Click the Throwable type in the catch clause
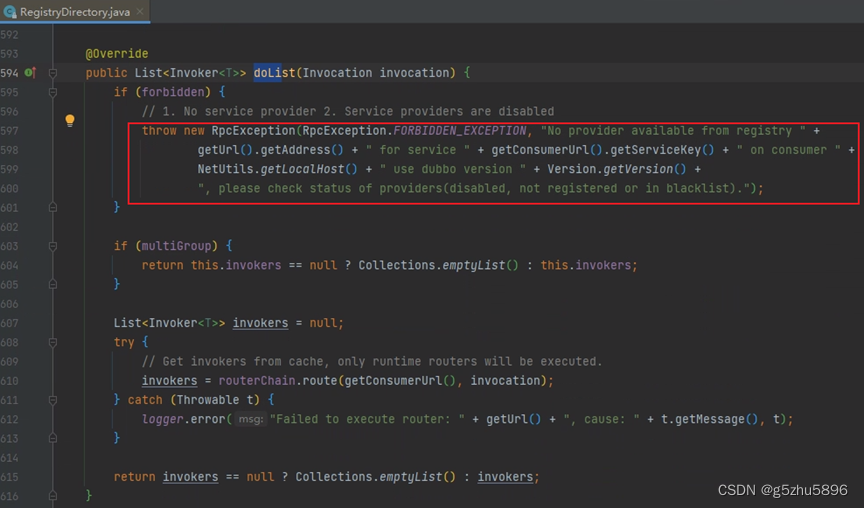The width and height of the screenshot is (864, 508). pos(208,400)
